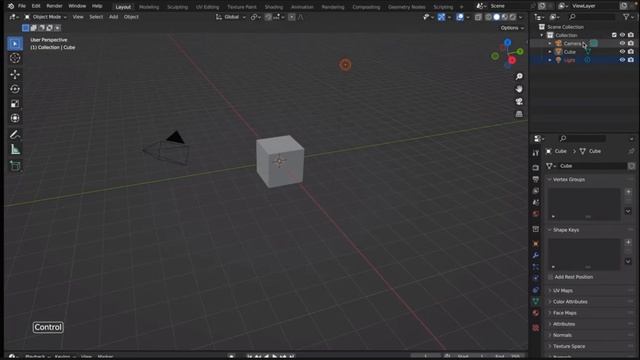Exclude Collection from view layer checkbox
Screen dimensions: 640x360
click(614, 35)
